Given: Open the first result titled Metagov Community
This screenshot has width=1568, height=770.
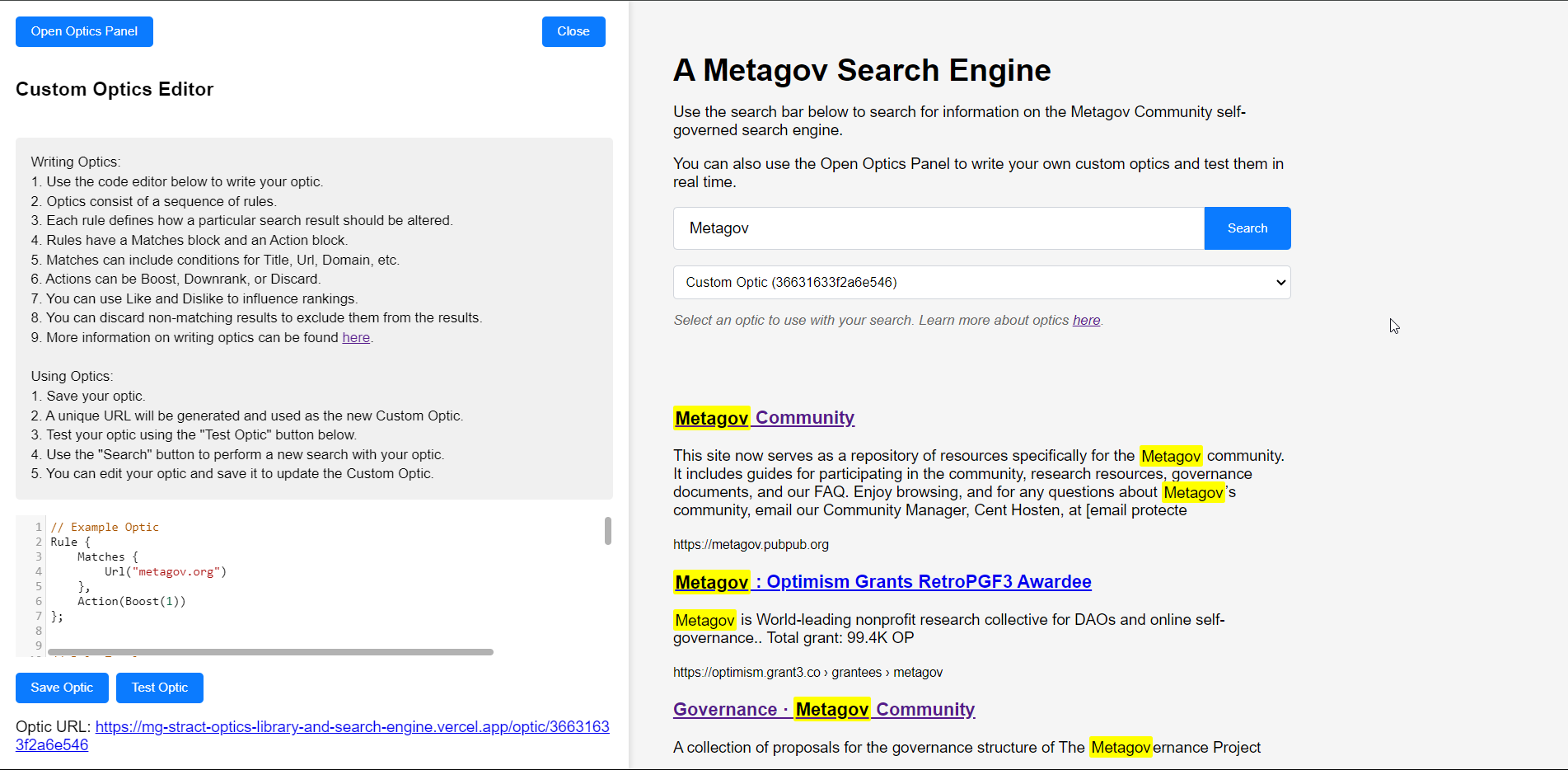Looking at the screenshot, I should (x=764, y=417).
